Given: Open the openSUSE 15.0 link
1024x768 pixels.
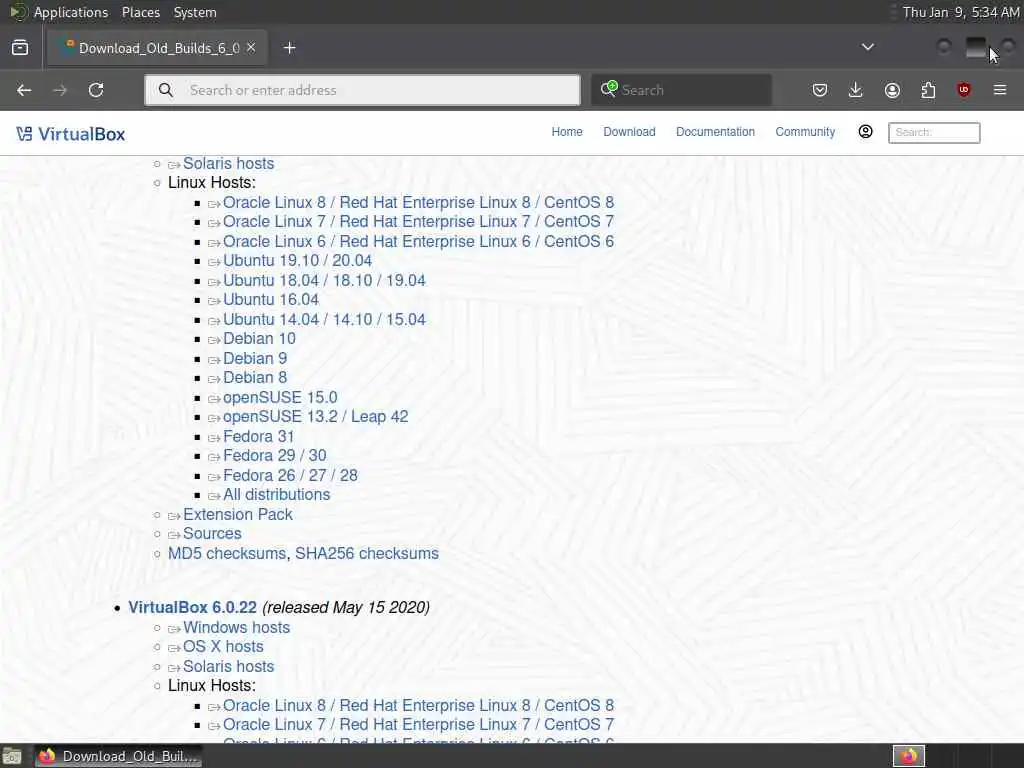Looking at the screenshot, I should (x=280, y=397).
